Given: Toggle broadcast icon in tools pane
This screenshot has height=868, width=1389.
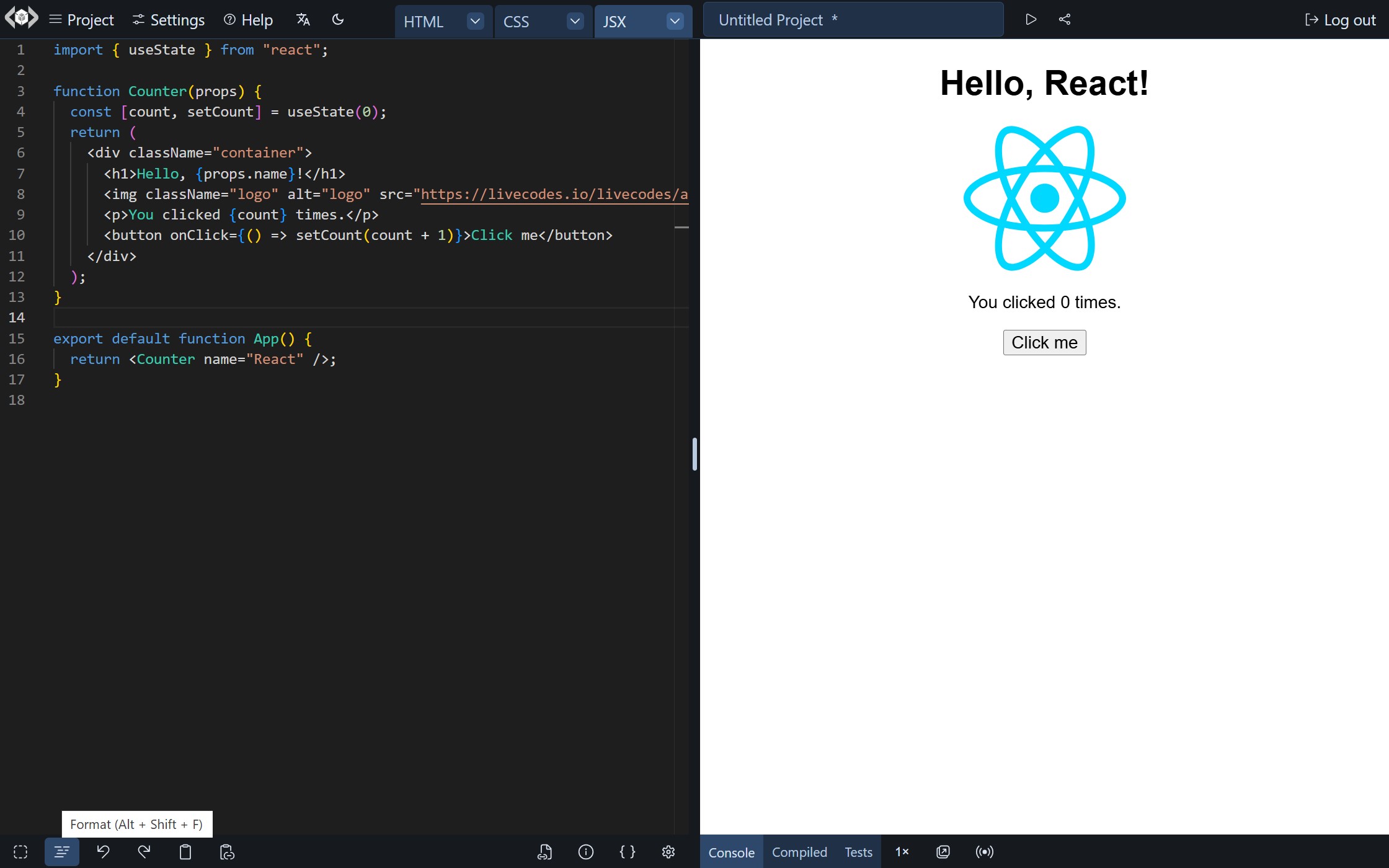Looking at the screenshot, I should pyautogui.click(x=984, y=852).
